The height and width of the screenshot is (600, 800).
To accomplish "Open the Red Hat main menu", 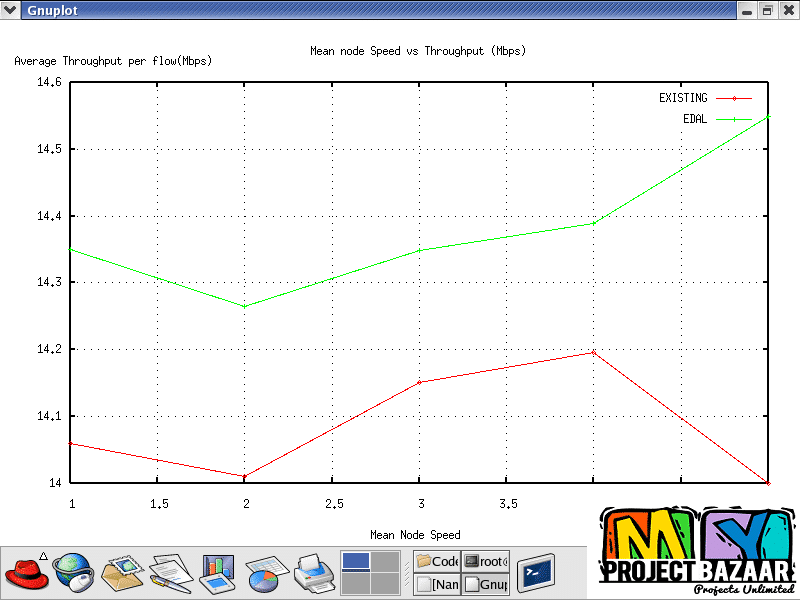I will (x=27, y=574).
